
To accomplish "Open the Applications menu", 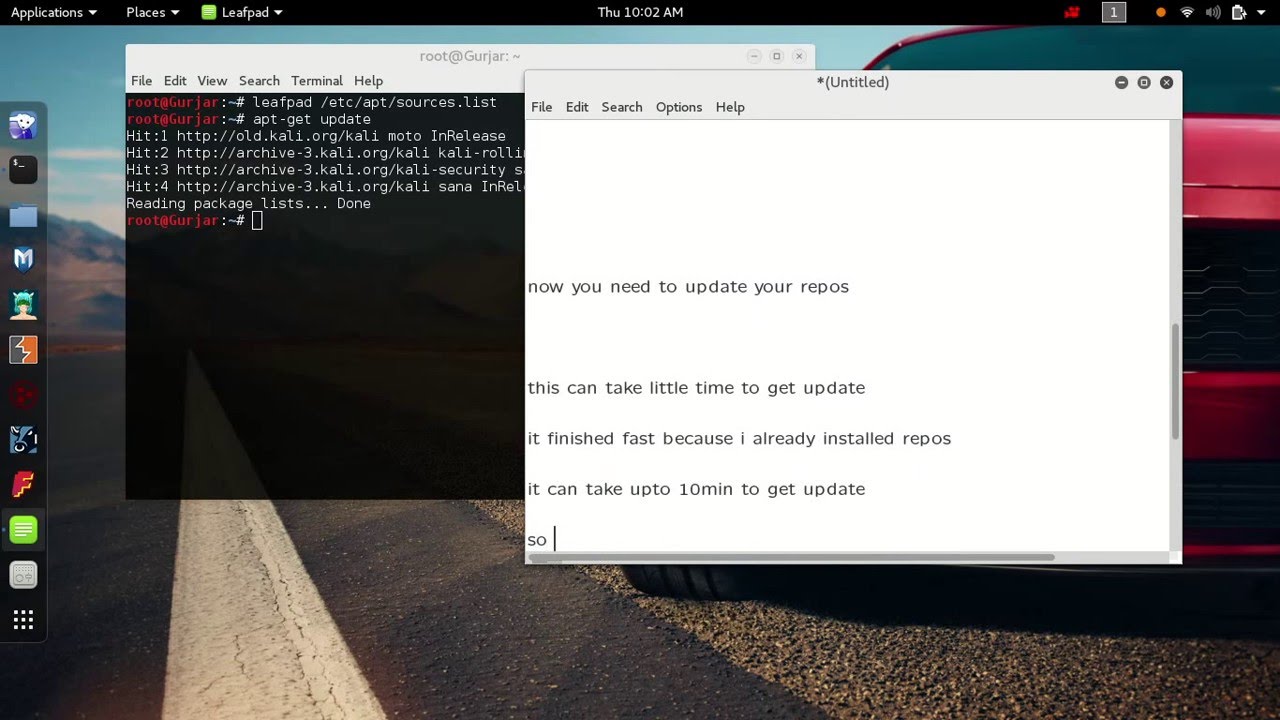I will 54,12.
